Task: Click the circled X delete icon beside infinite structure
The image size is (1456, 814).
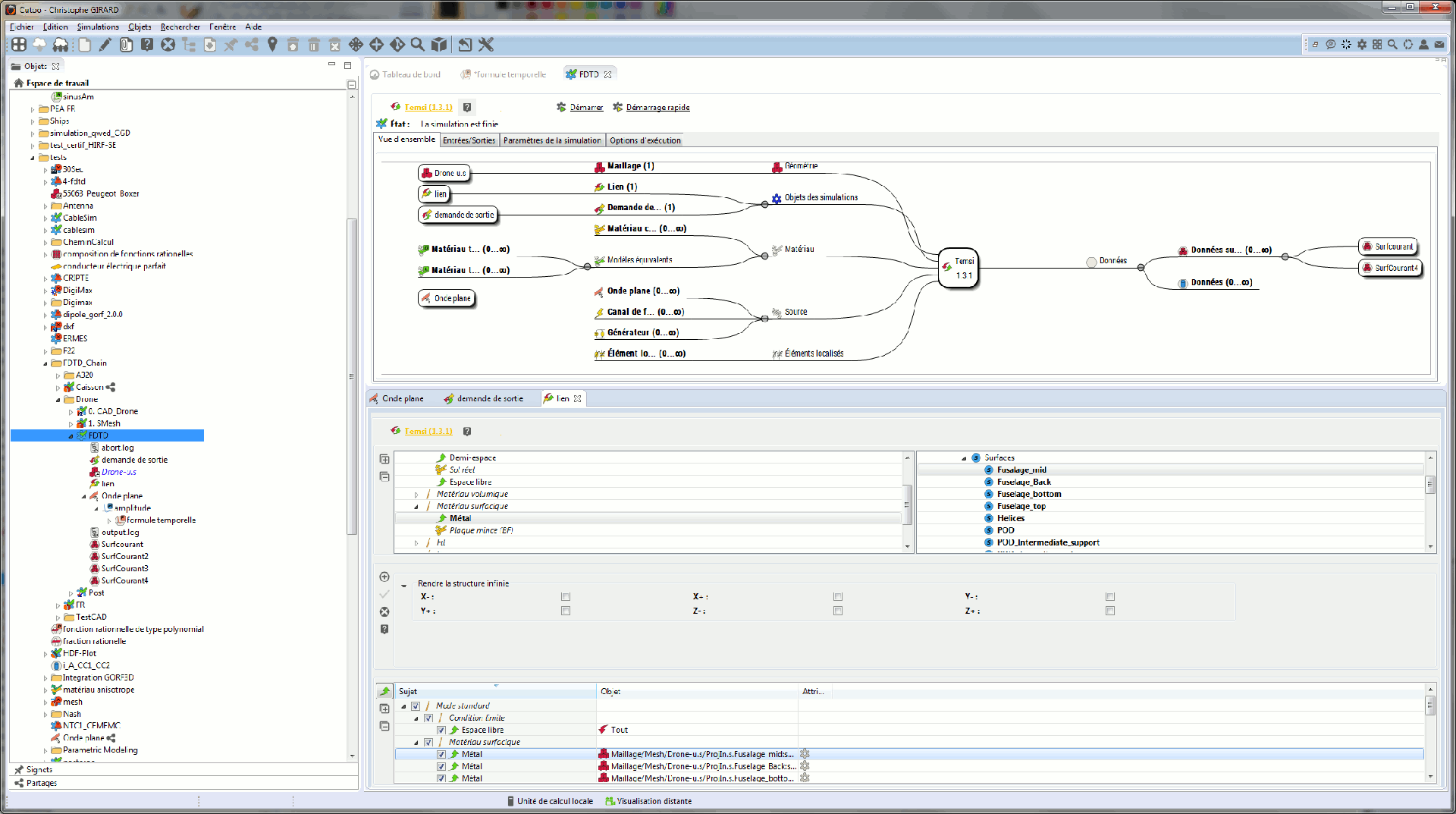Action: click(x=384, y=611)
